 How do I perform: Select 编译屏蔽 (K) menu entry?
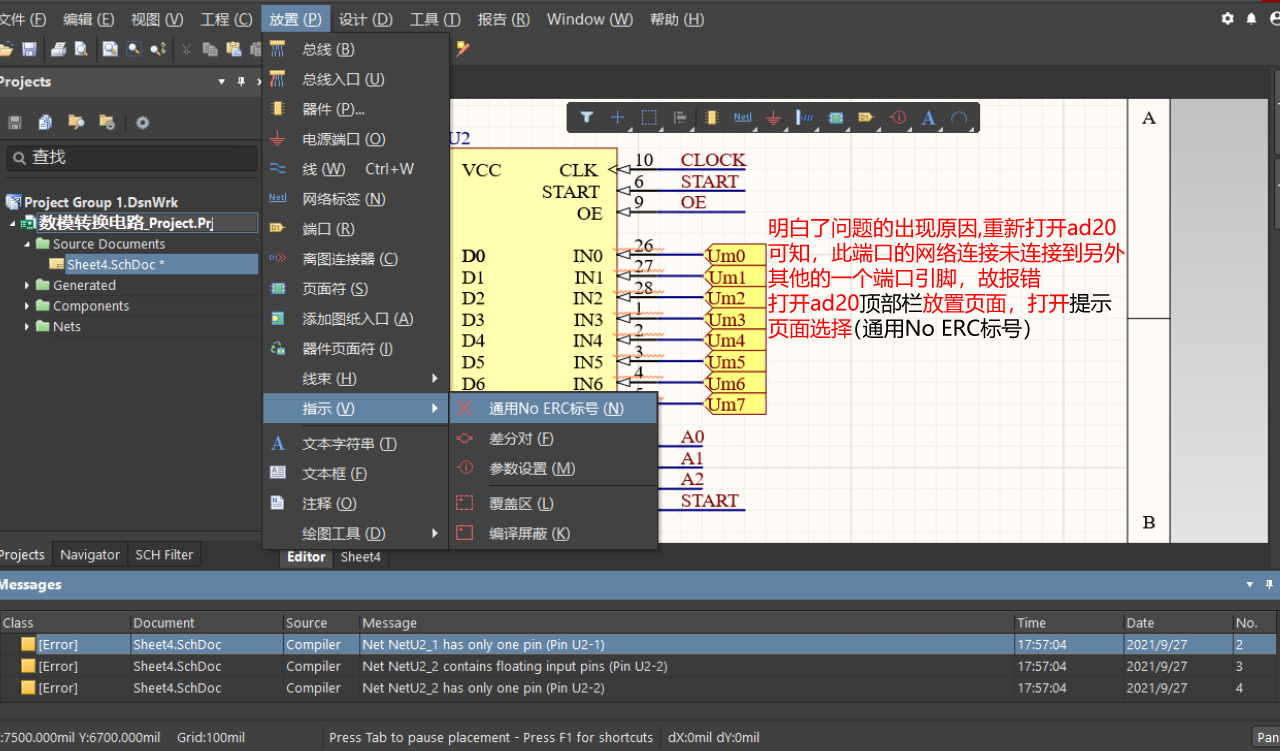click(554, 534)
